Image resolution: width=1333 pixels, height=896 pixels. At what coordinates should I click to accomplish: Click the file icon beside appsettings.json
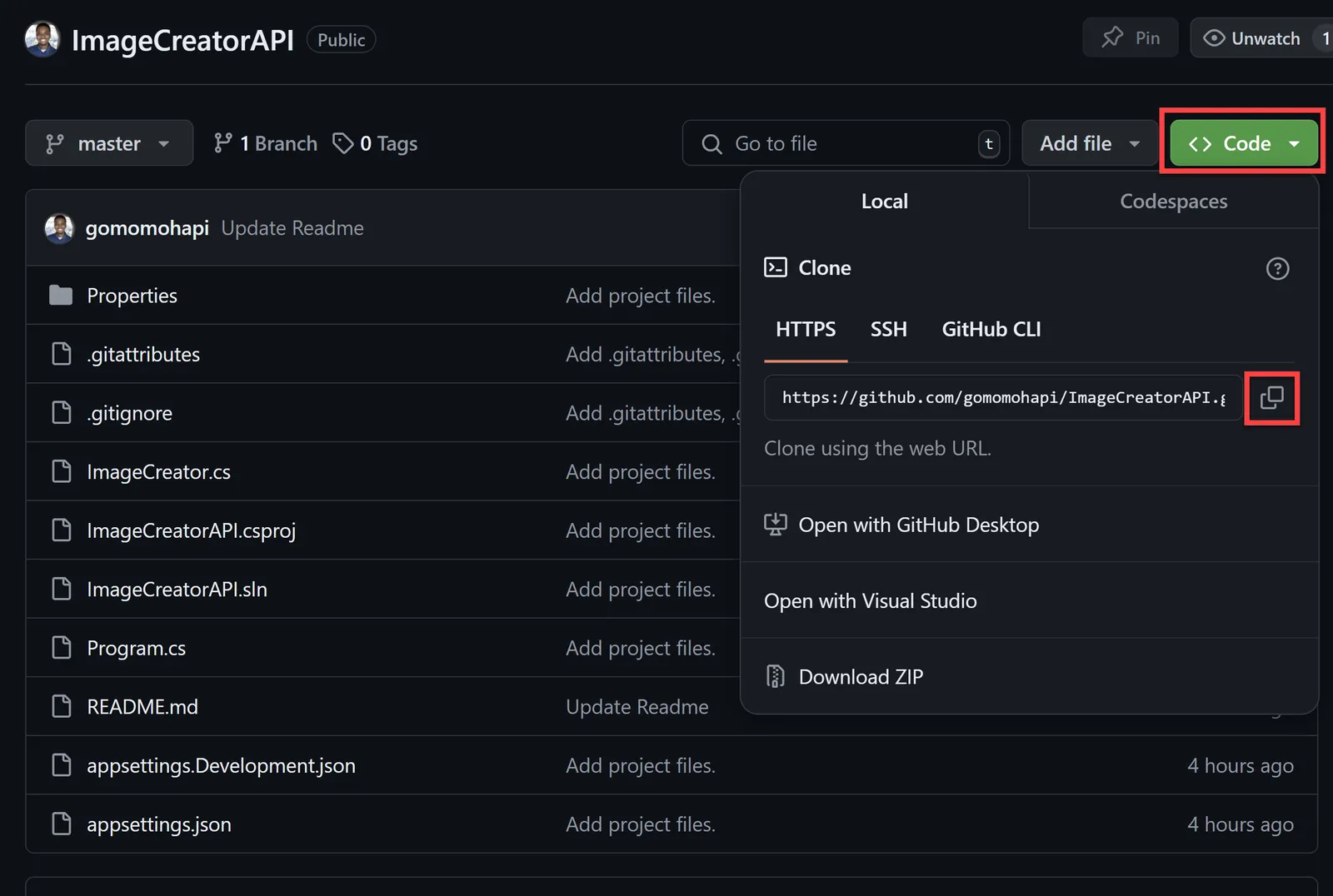[x=62, y=824]
